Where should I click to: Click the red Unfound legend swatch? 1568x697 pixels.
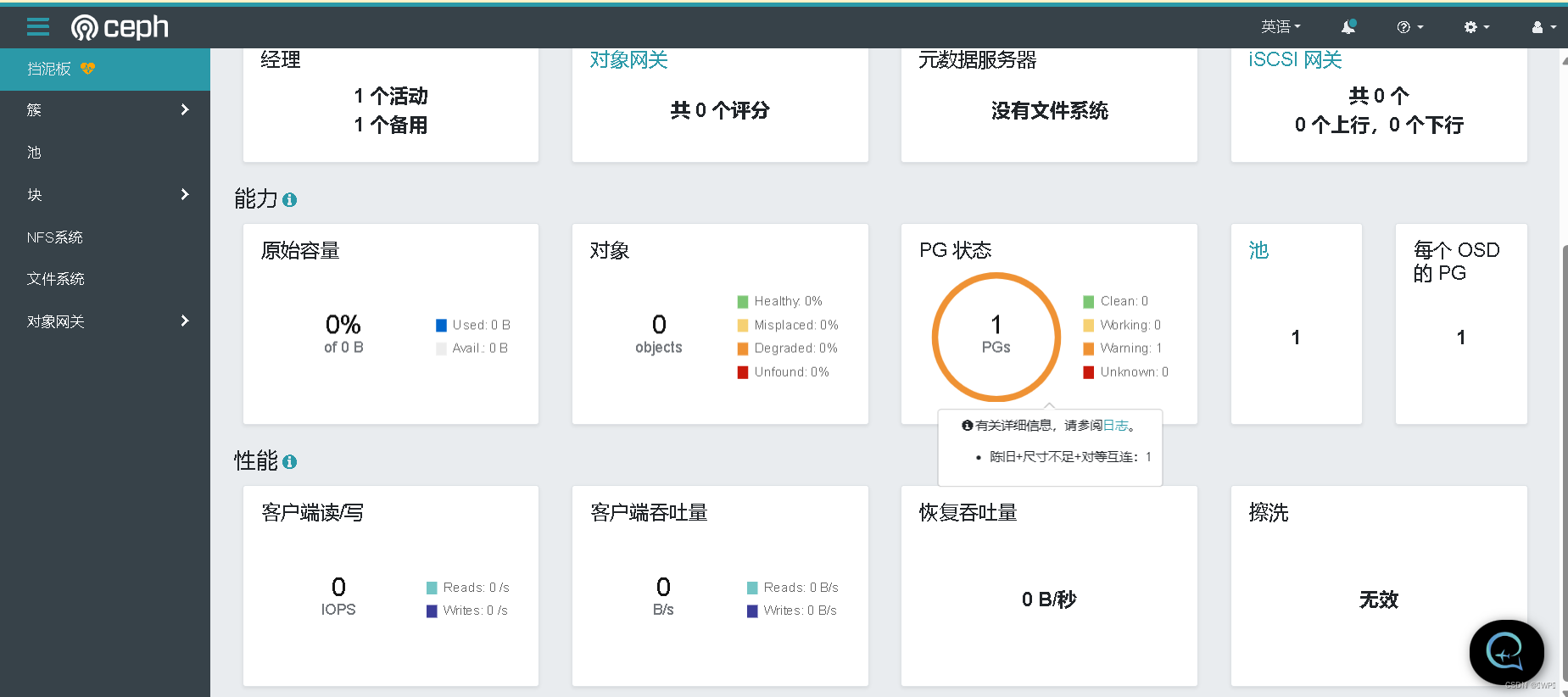pos(743,372)
